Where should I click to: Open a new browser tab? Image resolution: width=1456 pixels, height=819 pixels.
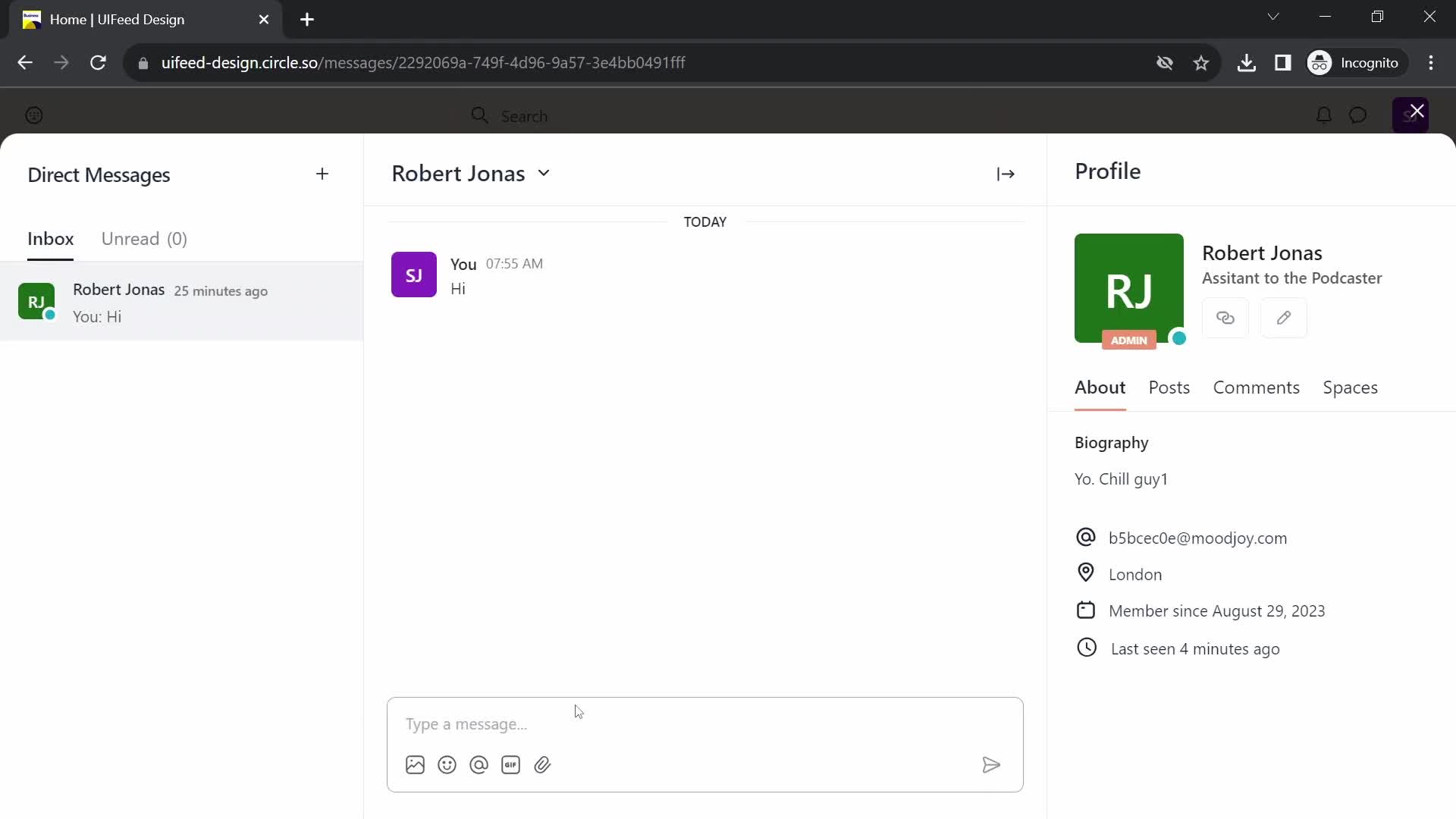point(307,20)
